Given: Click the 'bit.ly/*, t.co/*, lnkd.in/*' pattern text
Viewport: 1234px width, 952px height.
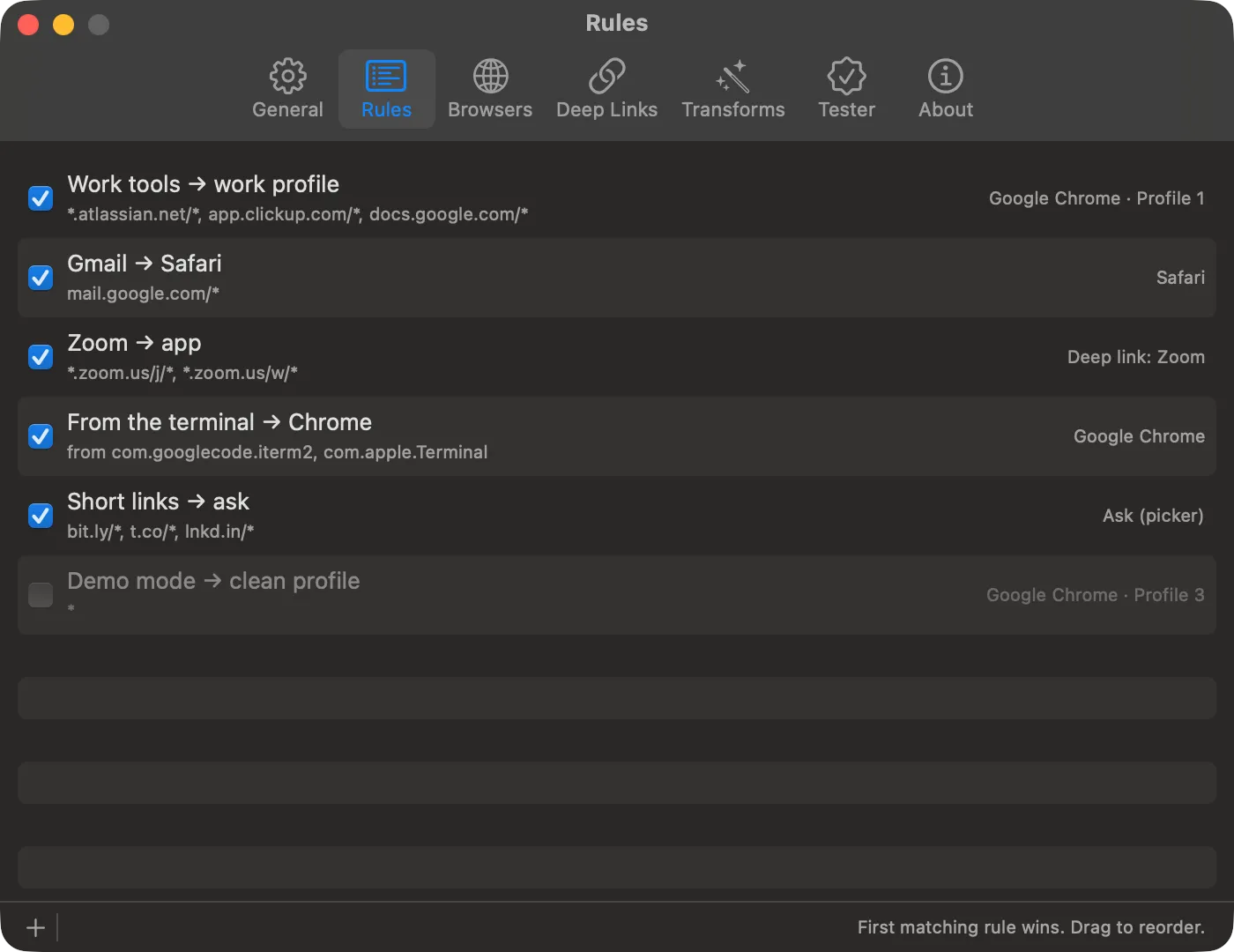Looking at the screenshot, I should pyautogui.click(x=160, y=532).
